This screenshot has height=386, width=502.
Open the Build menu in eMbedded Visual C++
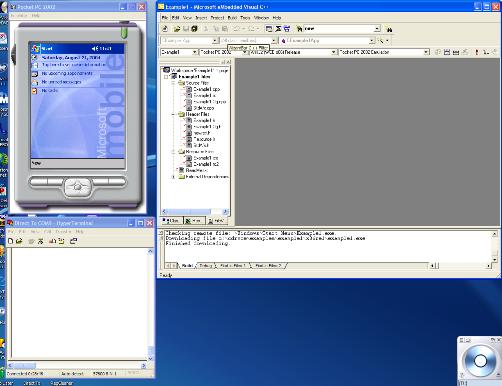[232, 18]
